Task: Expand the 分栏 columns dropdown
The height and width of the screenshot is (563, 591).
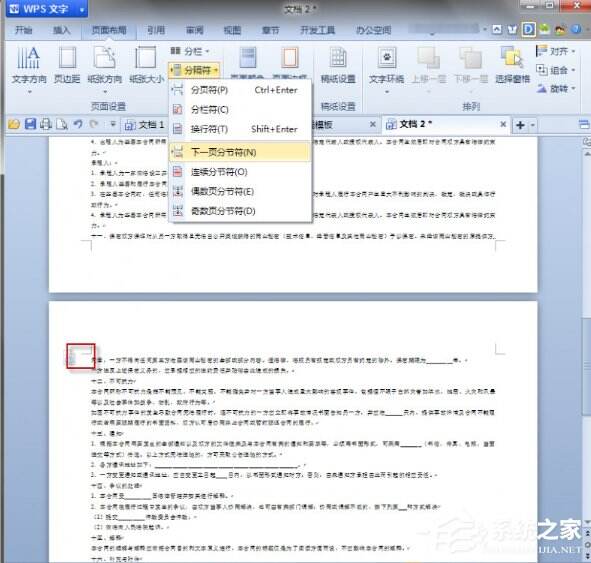Action: [x=190, y=51]
